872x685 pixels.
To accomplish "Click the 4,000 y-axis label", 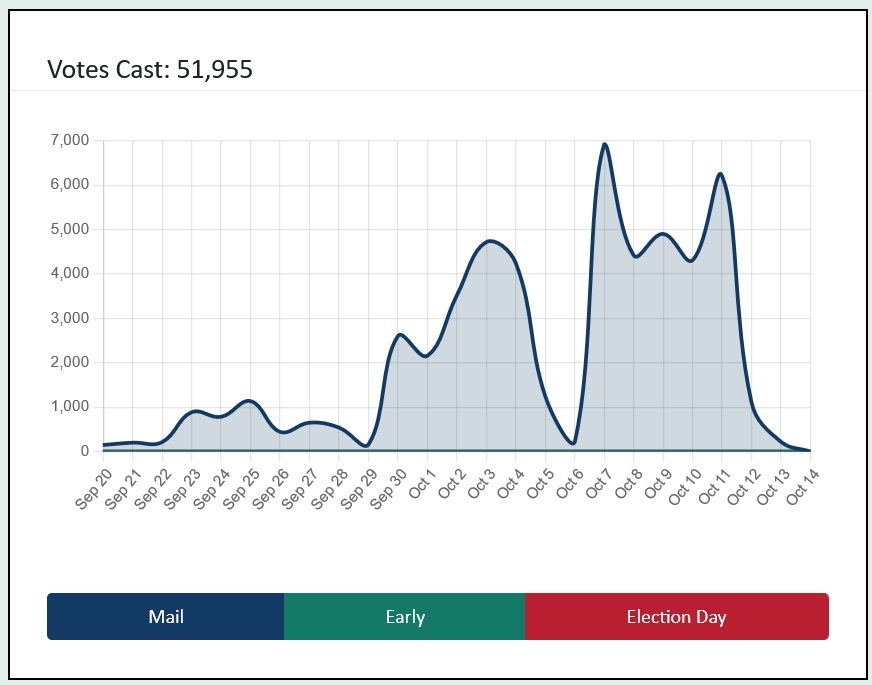I will click(x=70, y=274).
